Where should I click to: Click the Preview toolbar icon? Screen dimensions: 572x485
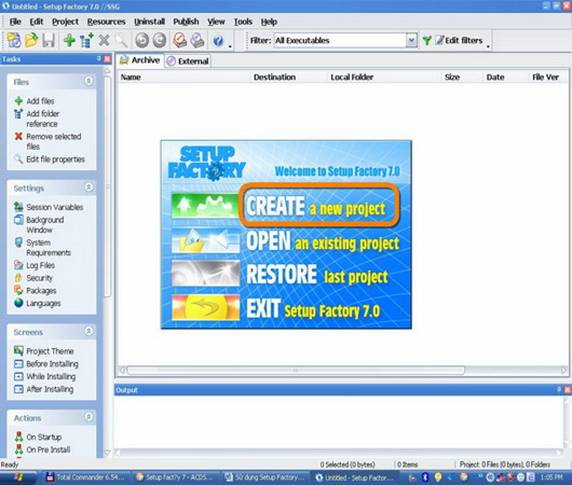pos(197,40)
